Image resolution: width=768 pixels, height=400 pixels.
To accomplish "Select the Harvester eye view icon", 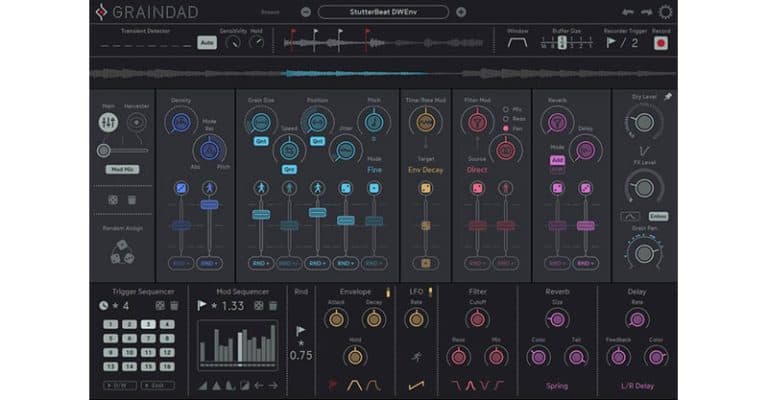I will pyautogui.click(x=136, y=122).
